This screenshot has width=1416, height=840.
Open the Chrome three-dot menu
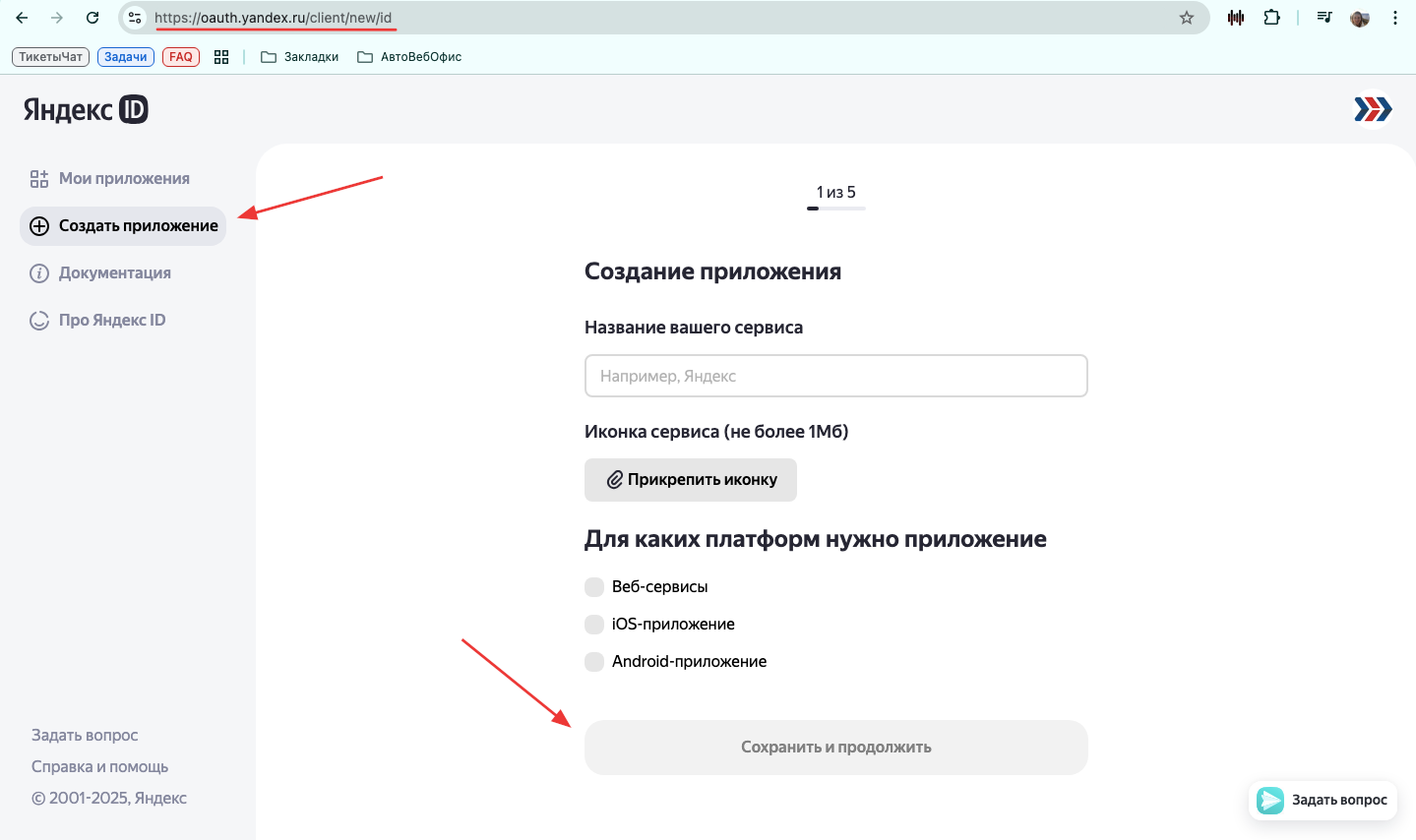tap(1395, 18)
